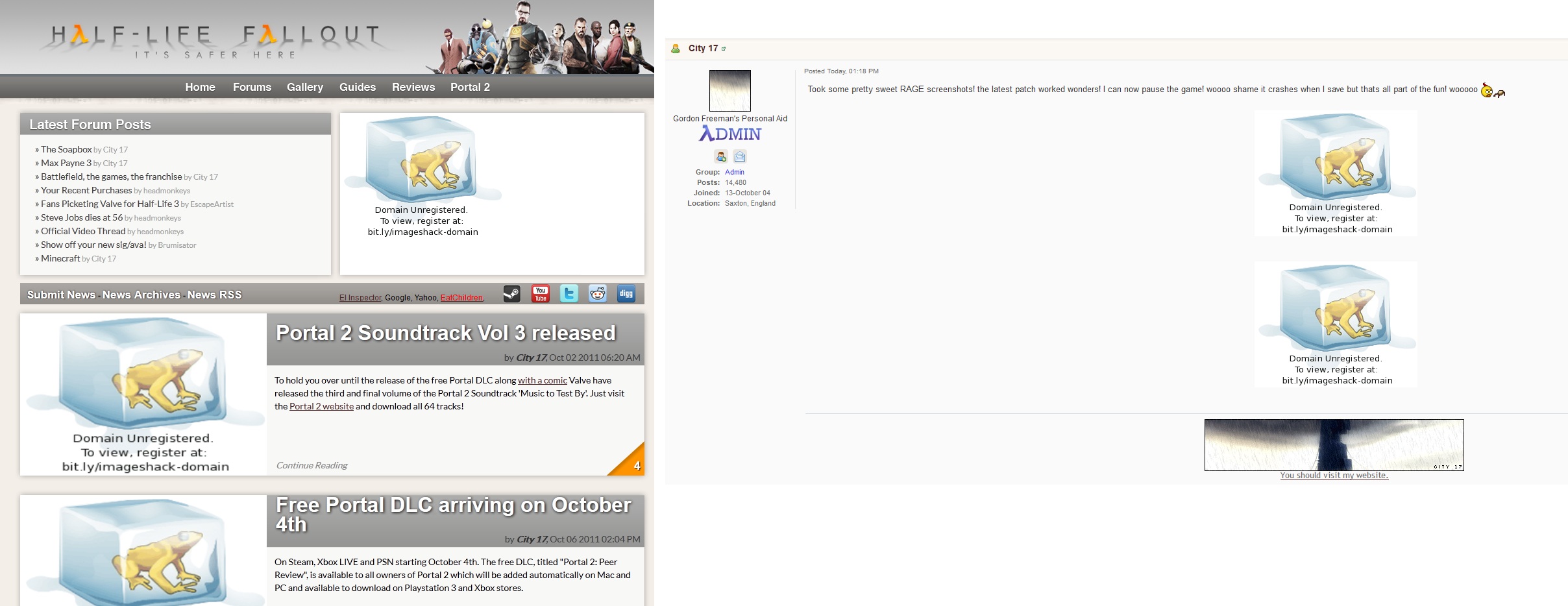
Task: Click City 17's view profile icon
Action: pyautogui.click(x=721, y=156)
